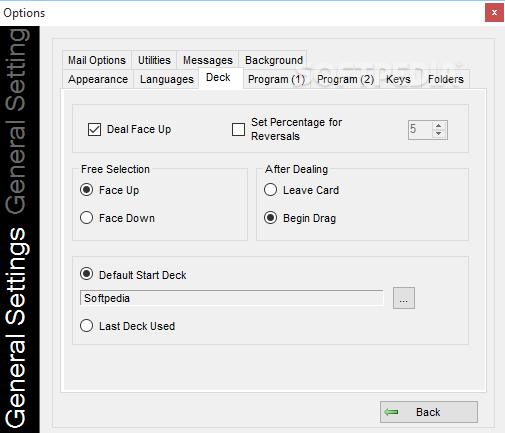Close the Options window

(494, 13)
